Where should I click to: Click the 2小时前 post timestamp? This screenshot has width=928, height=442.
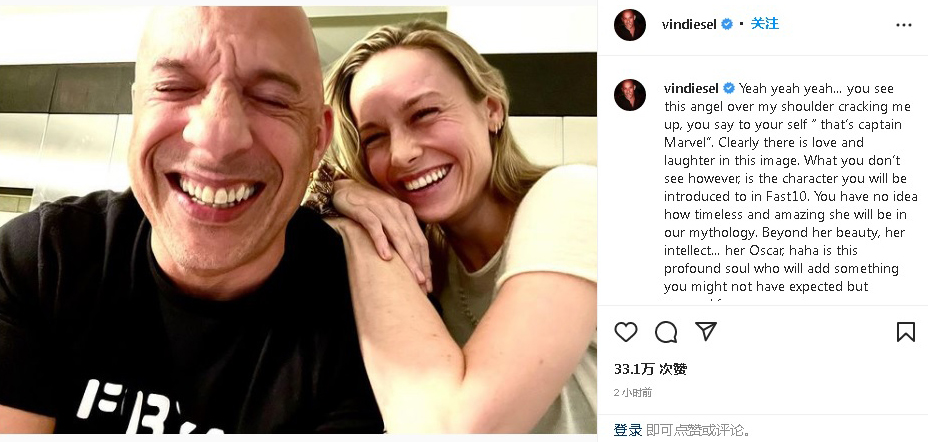pos(633,393)
